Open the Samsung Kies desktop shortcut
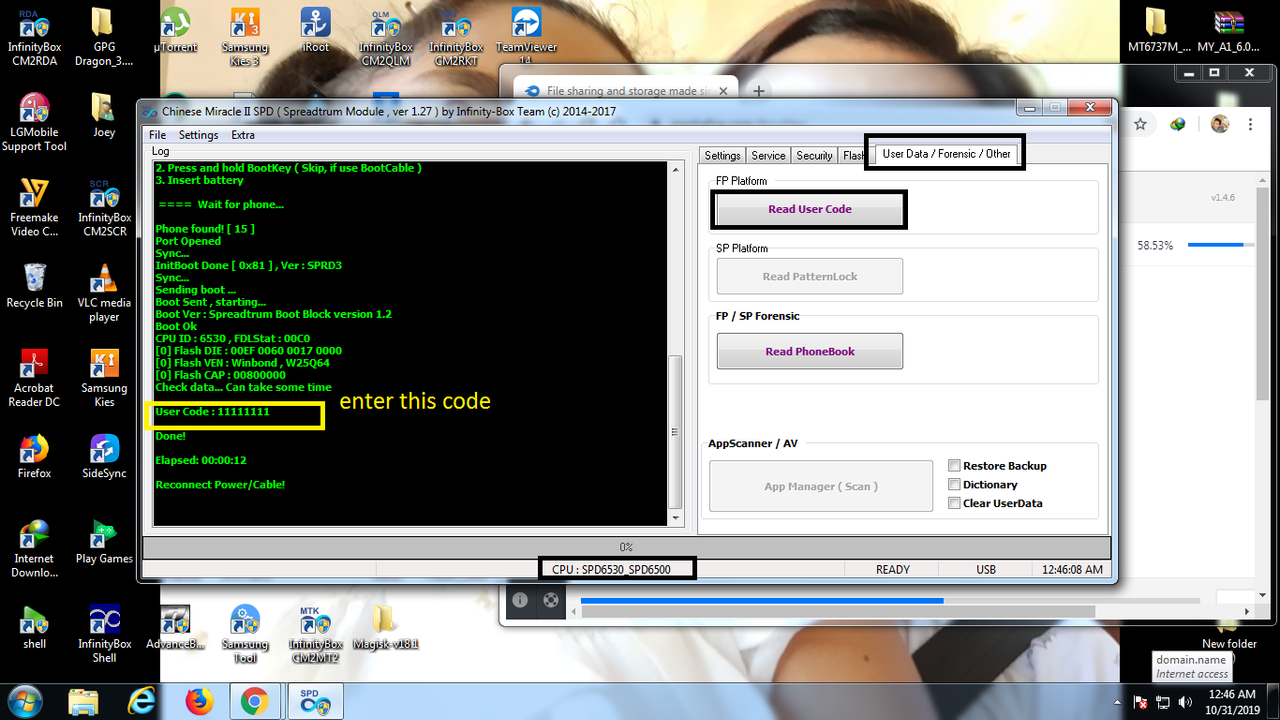The height and width of the screenshot is (720, 1280). coord(104,378)
